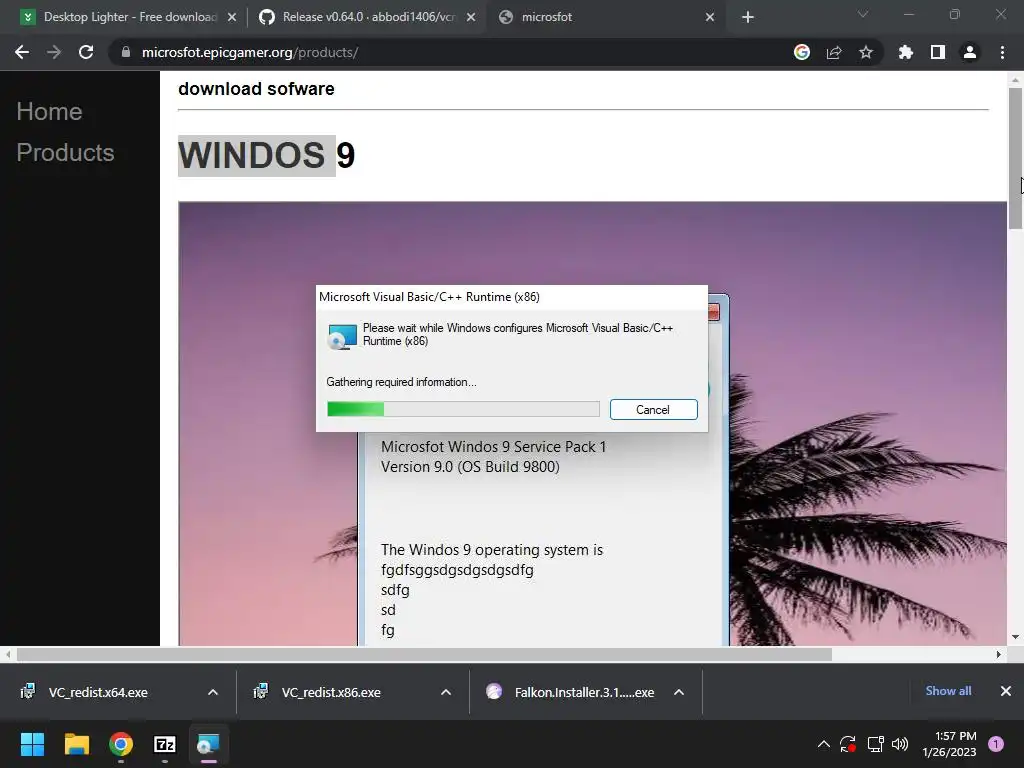Open the Windows Start menu
Screen dimensions: 1024x768
32,744
